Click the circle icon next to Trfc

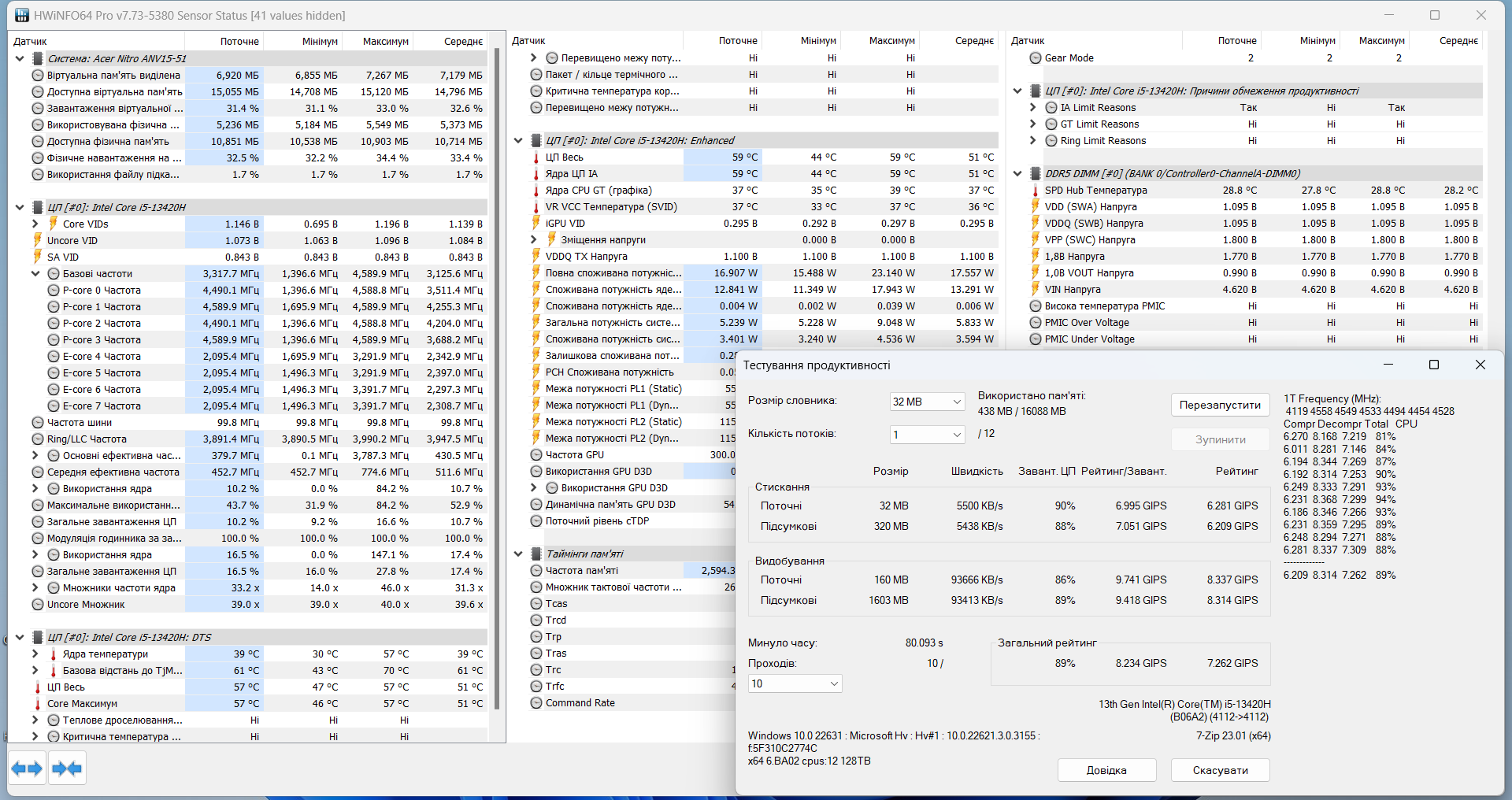click(536, 686)
